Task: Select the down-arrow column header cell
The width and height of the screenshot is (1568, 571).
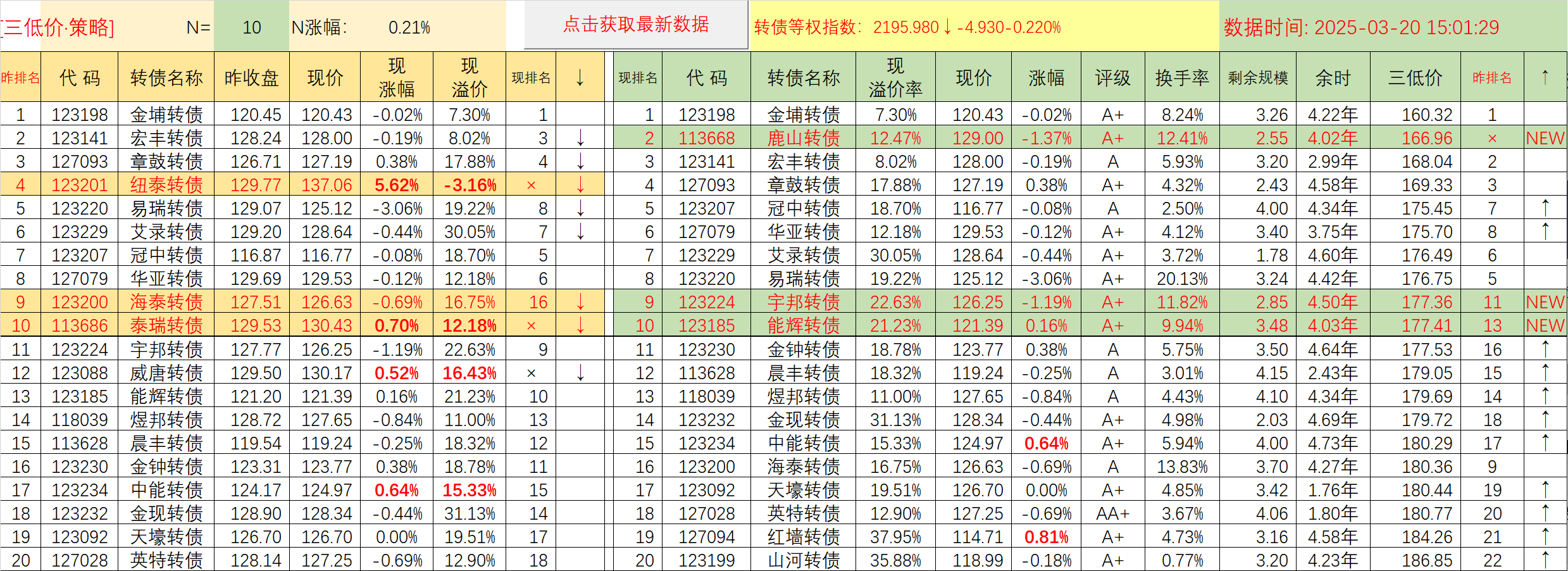Action: 580,78
